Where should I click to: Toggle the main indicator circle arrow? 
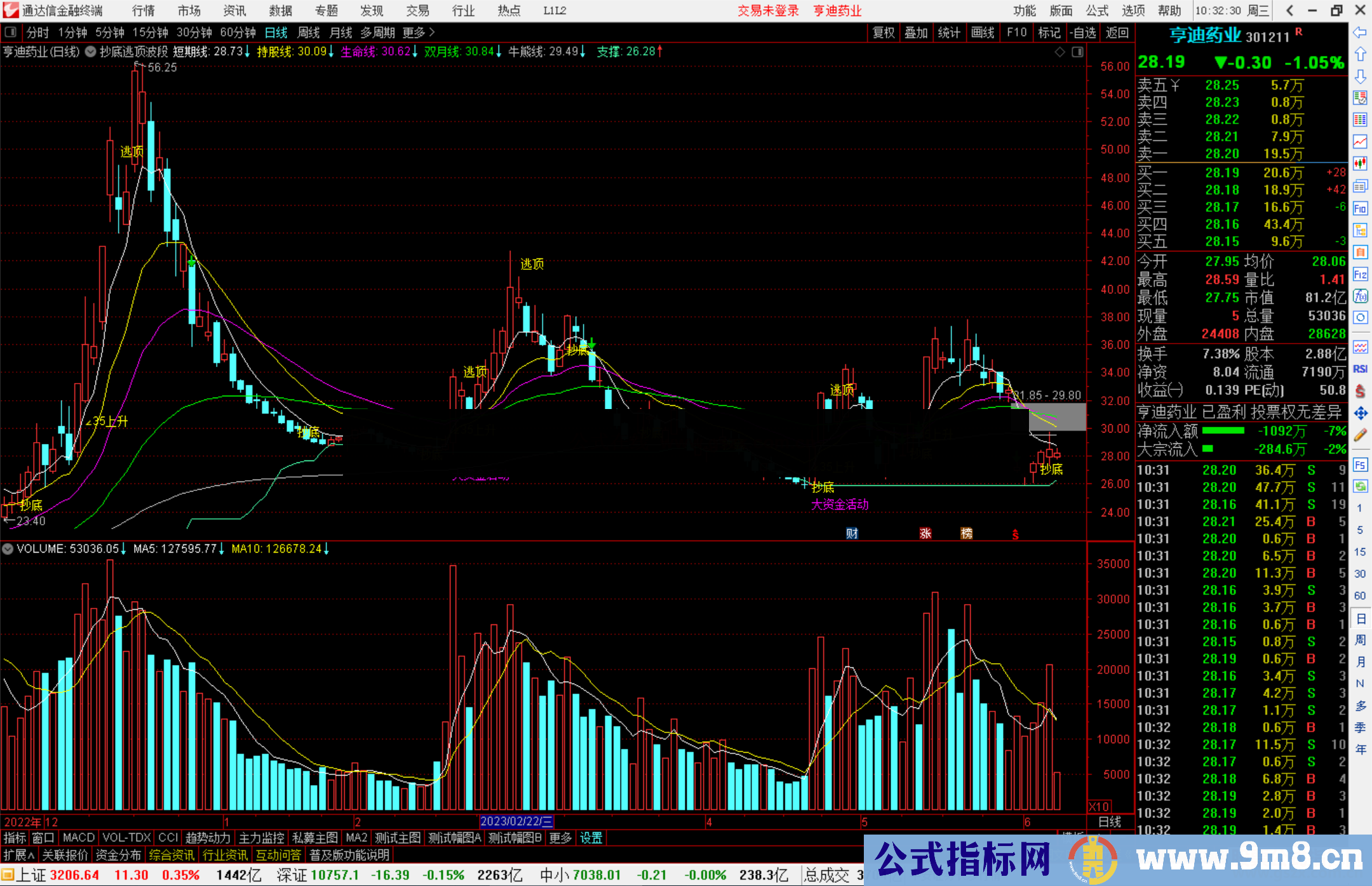(x=91, y=51)
